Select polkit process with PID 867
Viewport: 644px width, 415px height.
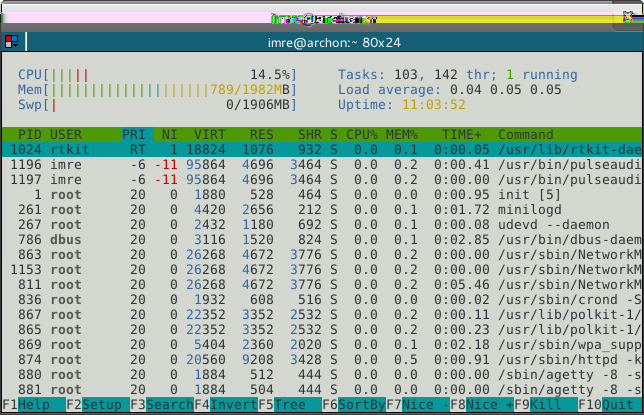(x=322, y=315)
